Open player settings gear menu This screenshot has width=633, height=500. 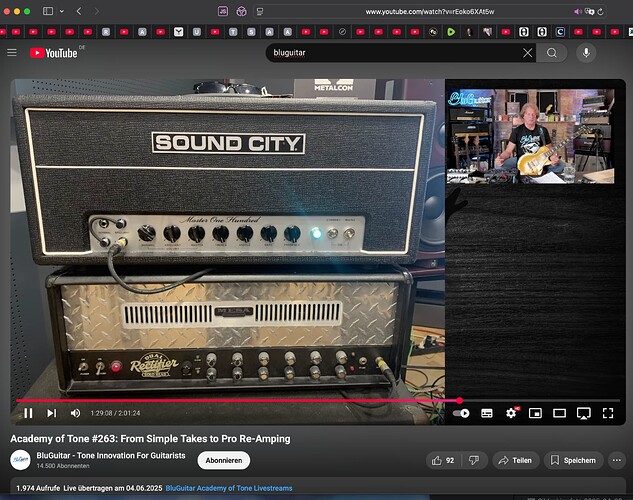[x=511, y=413]
